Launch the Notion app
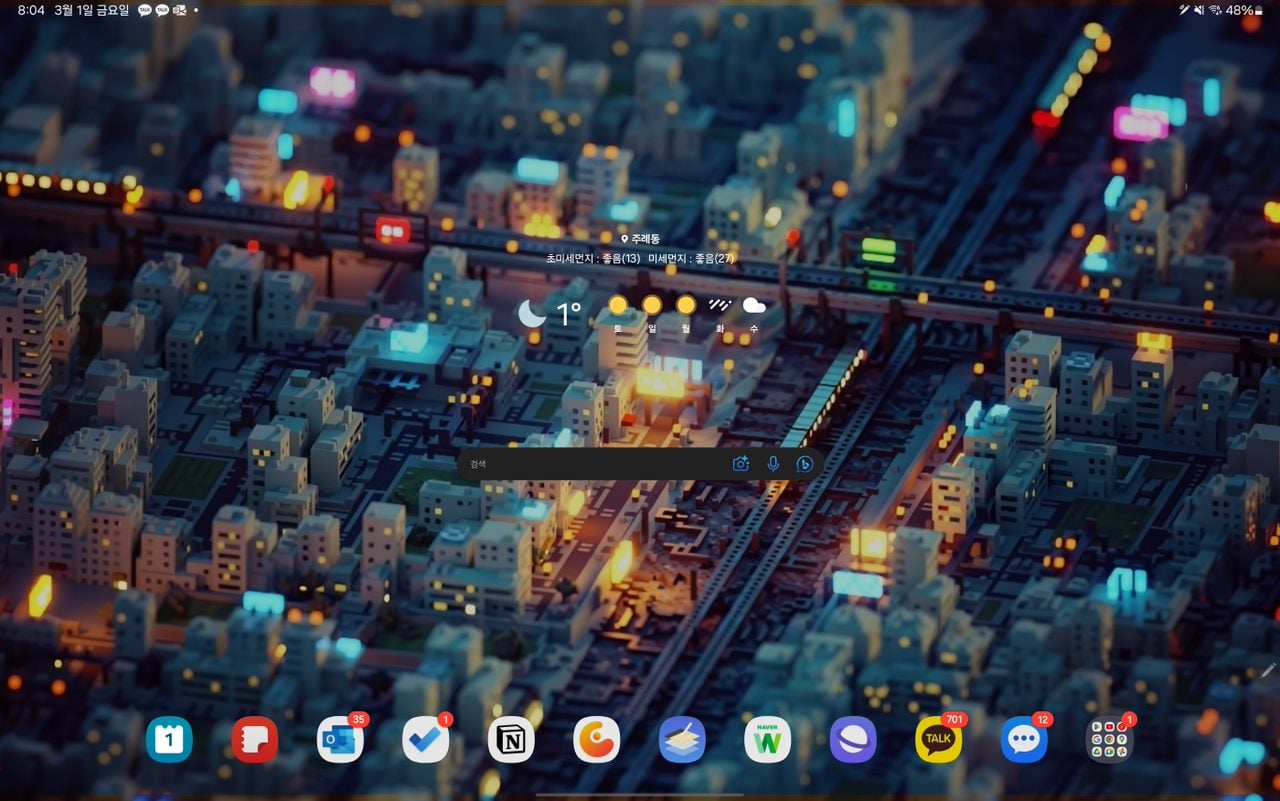Viewport: 1280px width, 801px height. (x=511, y=740)
